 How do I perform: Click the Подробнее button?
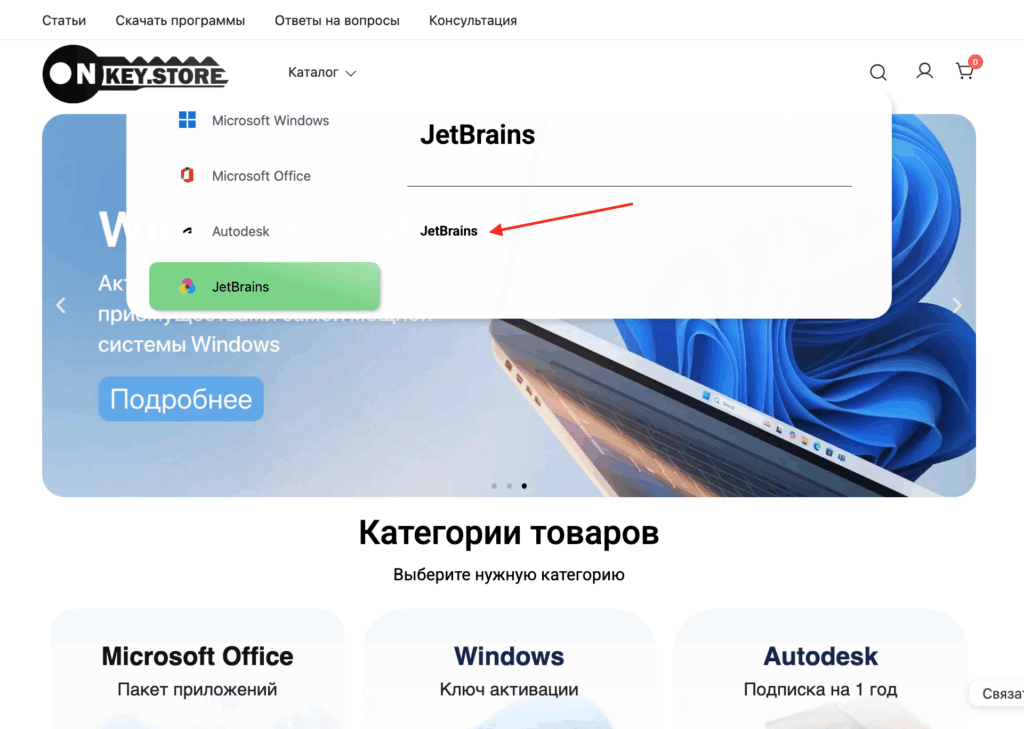(181, 399)
